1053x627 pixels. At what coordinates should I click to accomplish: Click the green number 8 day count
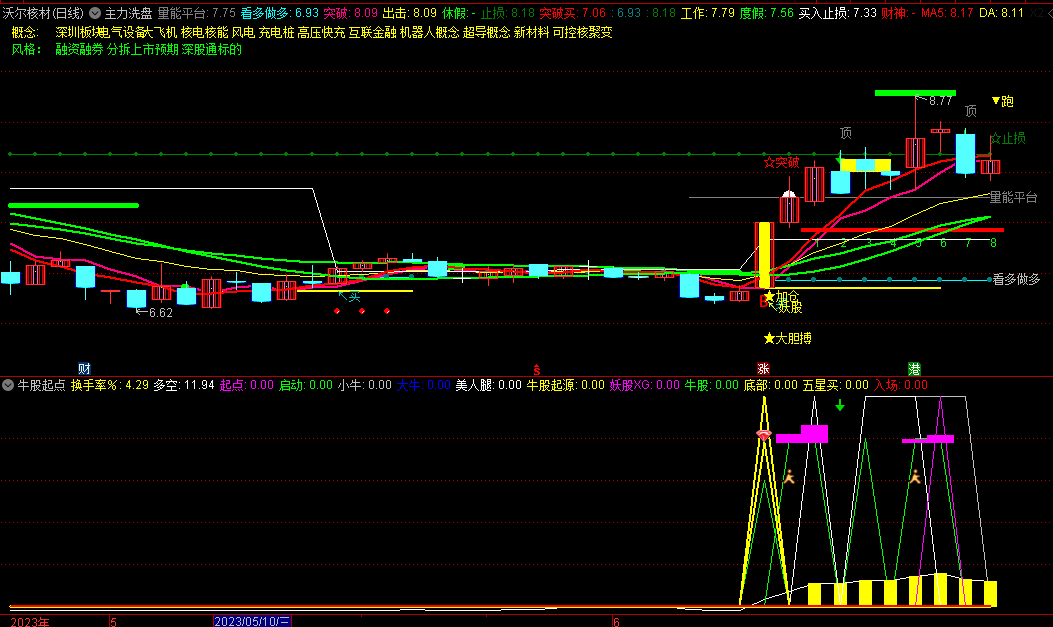993,243
